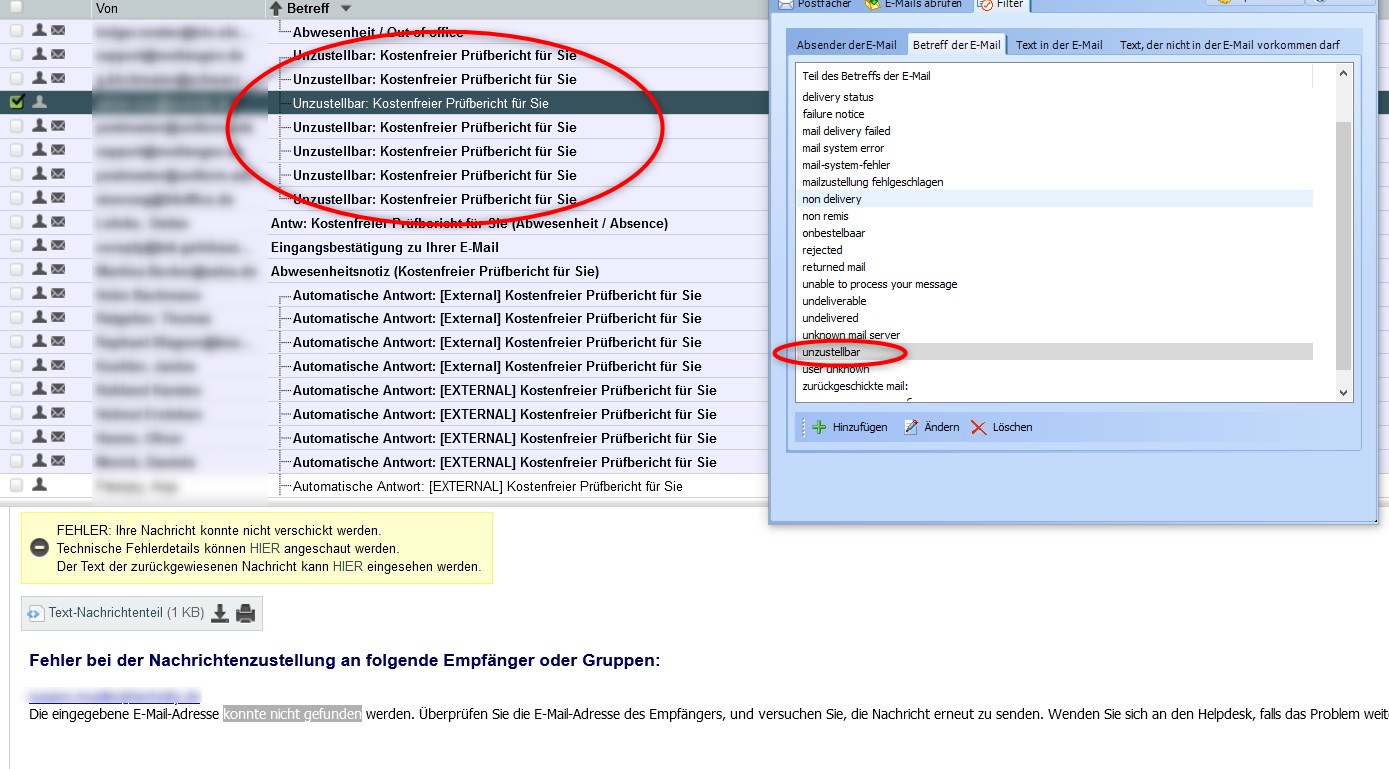This screenshot has height=769, width=1389.
Task: Click Löschen to delete the filter entry
Action: (1002, 427)
